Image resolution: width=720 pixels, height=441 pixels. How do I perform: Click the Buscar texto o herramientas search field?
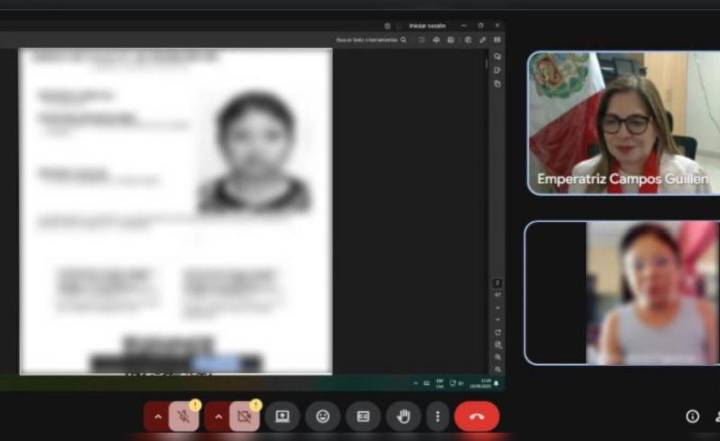(371, 40)
